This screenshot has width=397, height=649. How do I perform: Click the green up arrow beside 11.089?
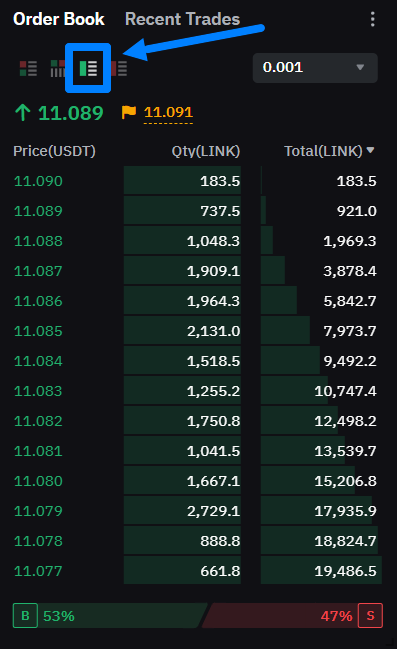click(x=23, y=113)
